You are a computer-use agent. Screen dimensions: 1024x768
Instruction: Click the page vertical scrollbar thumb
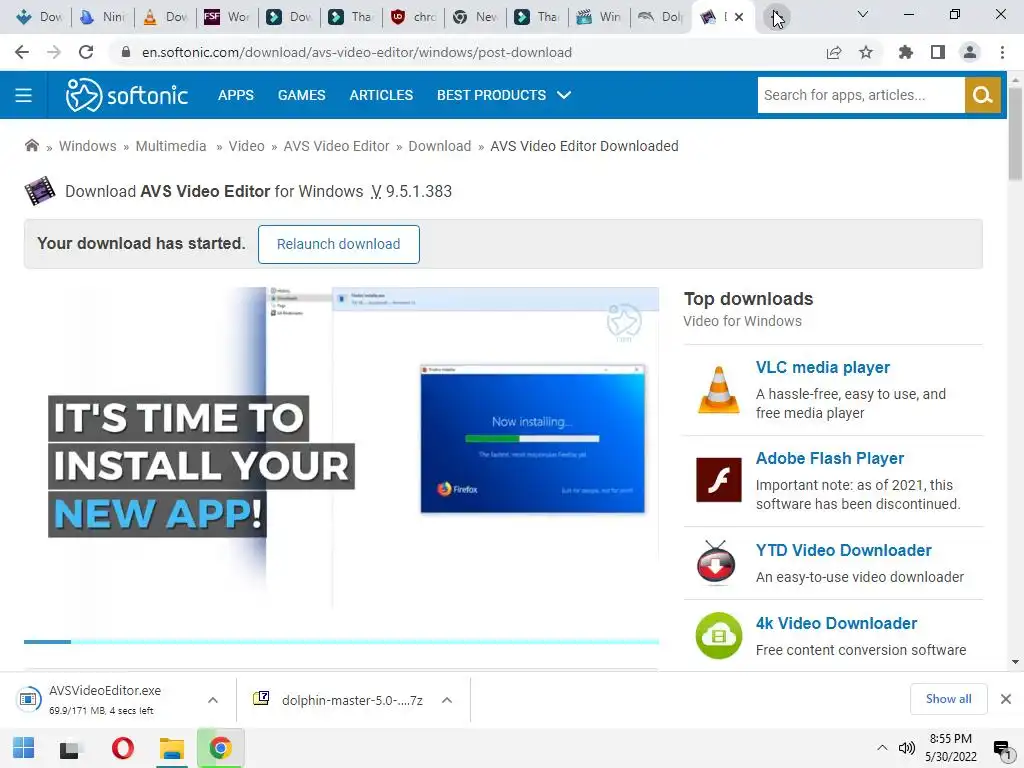click(x=1015, y=135)
